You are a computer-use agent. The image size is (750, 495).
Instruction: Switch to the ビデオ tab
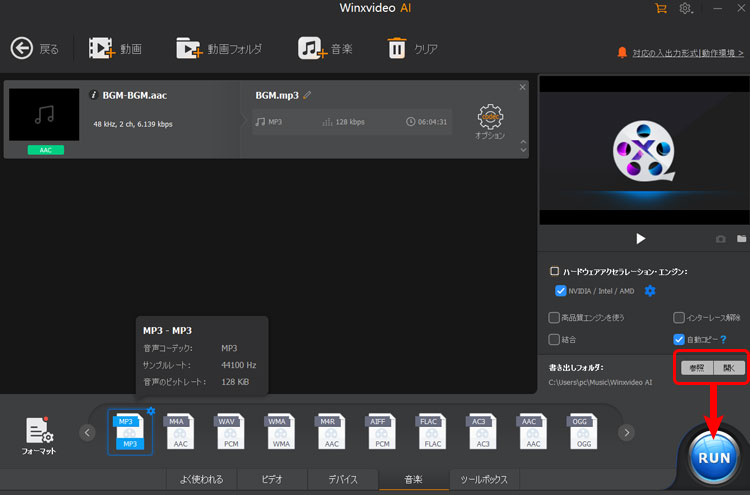[272, 479]
